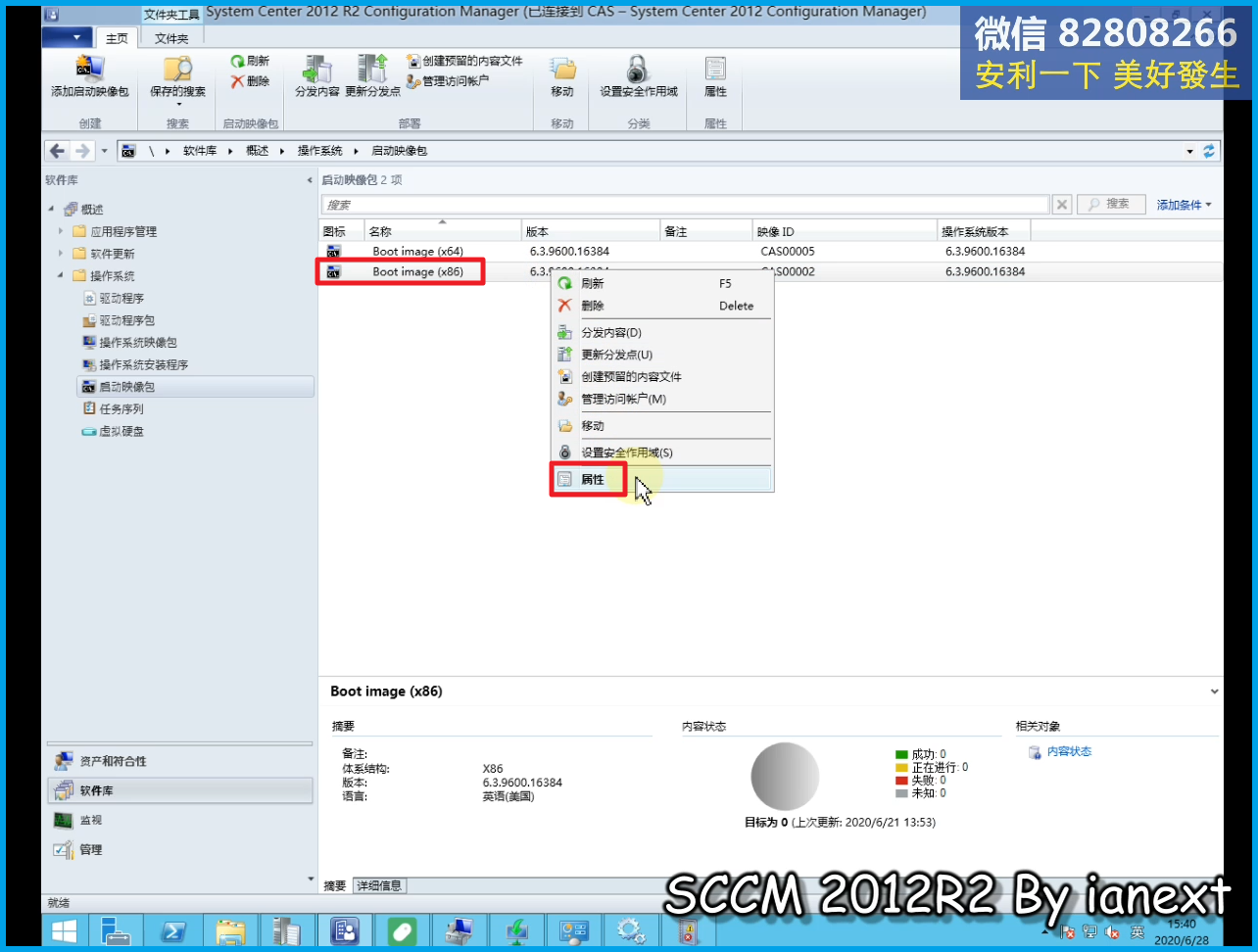Switch to the Folder (文件夹) ribbon tab
The height and width of the screenshot is (952, 1258).
click(171, 38)
